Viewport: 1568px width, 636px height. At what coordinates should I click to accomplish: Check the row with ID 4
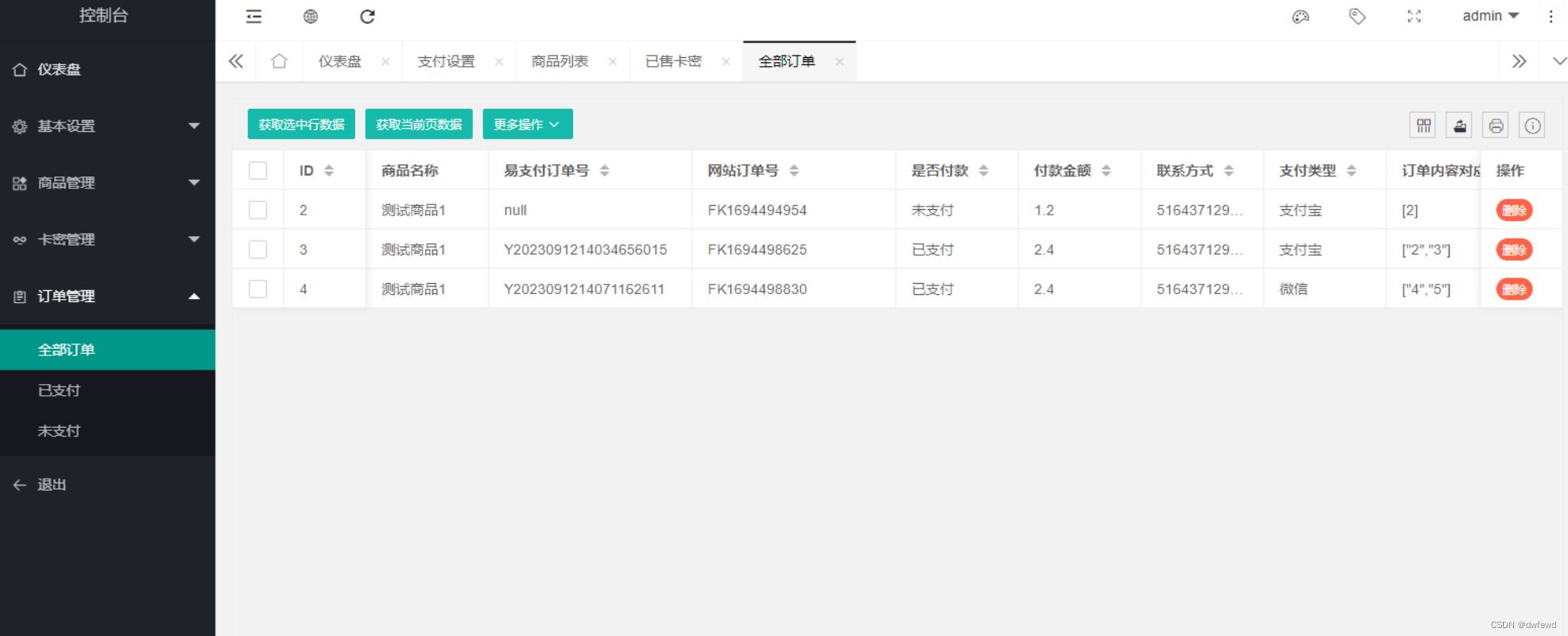(x=258, y=289)
